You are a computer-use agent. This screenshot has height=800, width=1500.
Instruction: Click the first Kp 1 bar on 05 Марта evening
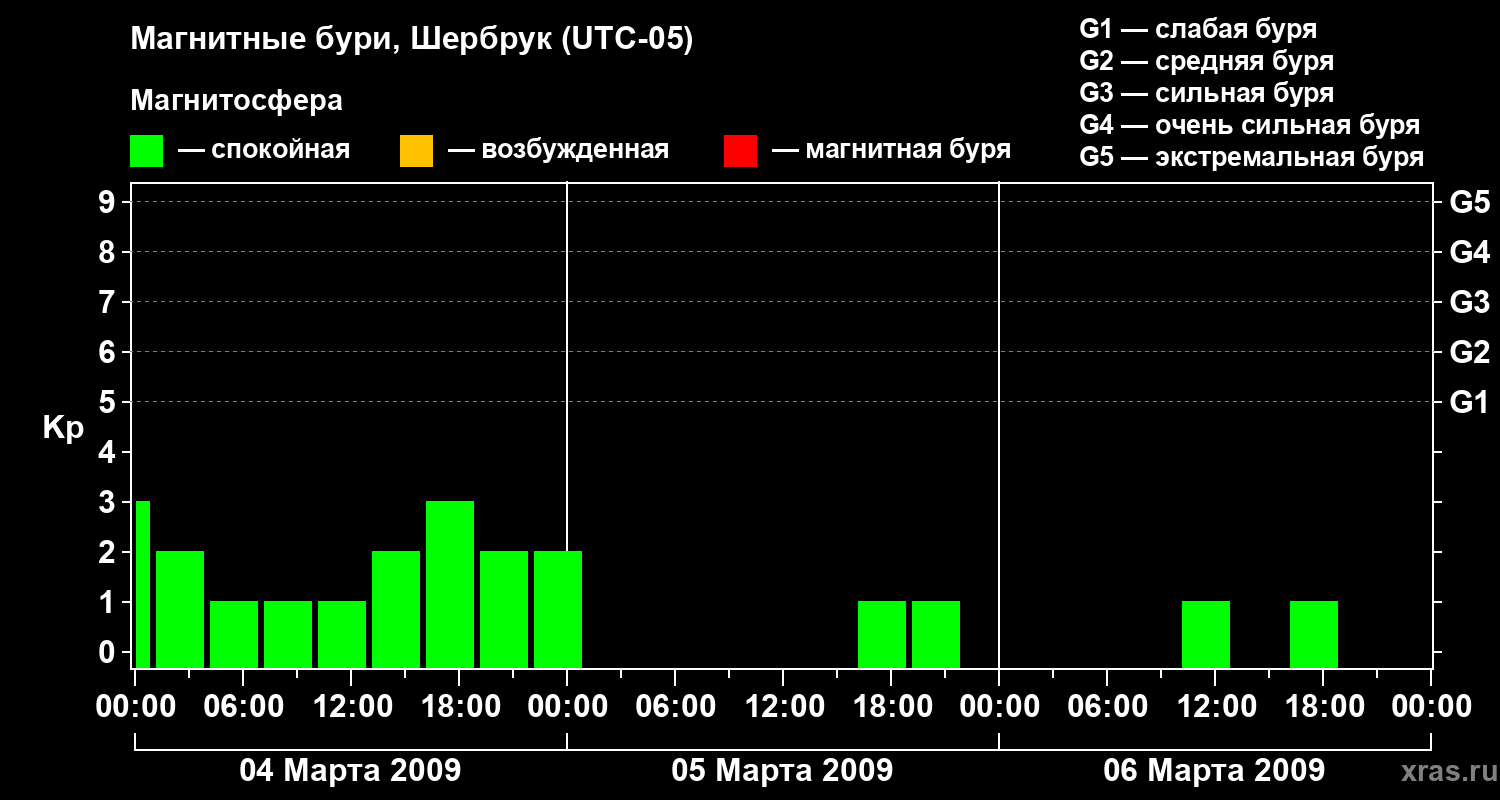882,634
